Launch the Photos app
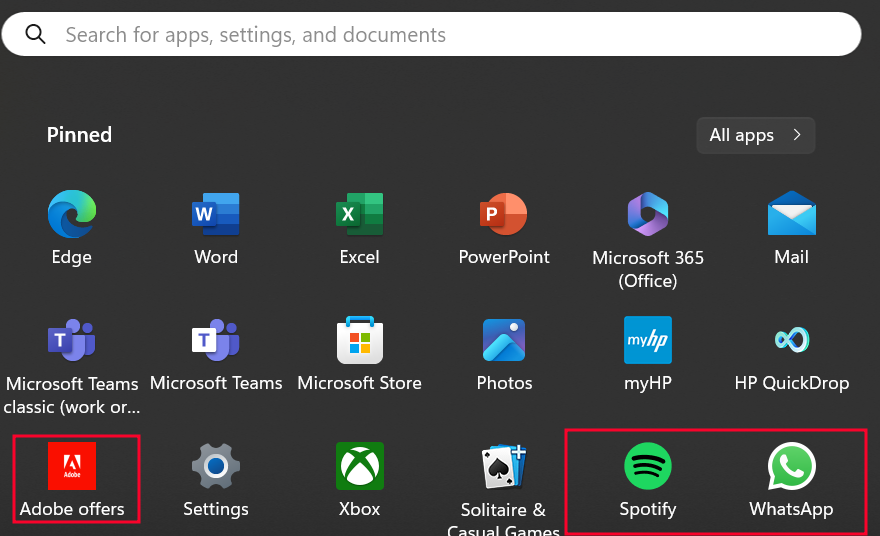The width and height of the screenshot is (880, 536). [x=504, y=340]
